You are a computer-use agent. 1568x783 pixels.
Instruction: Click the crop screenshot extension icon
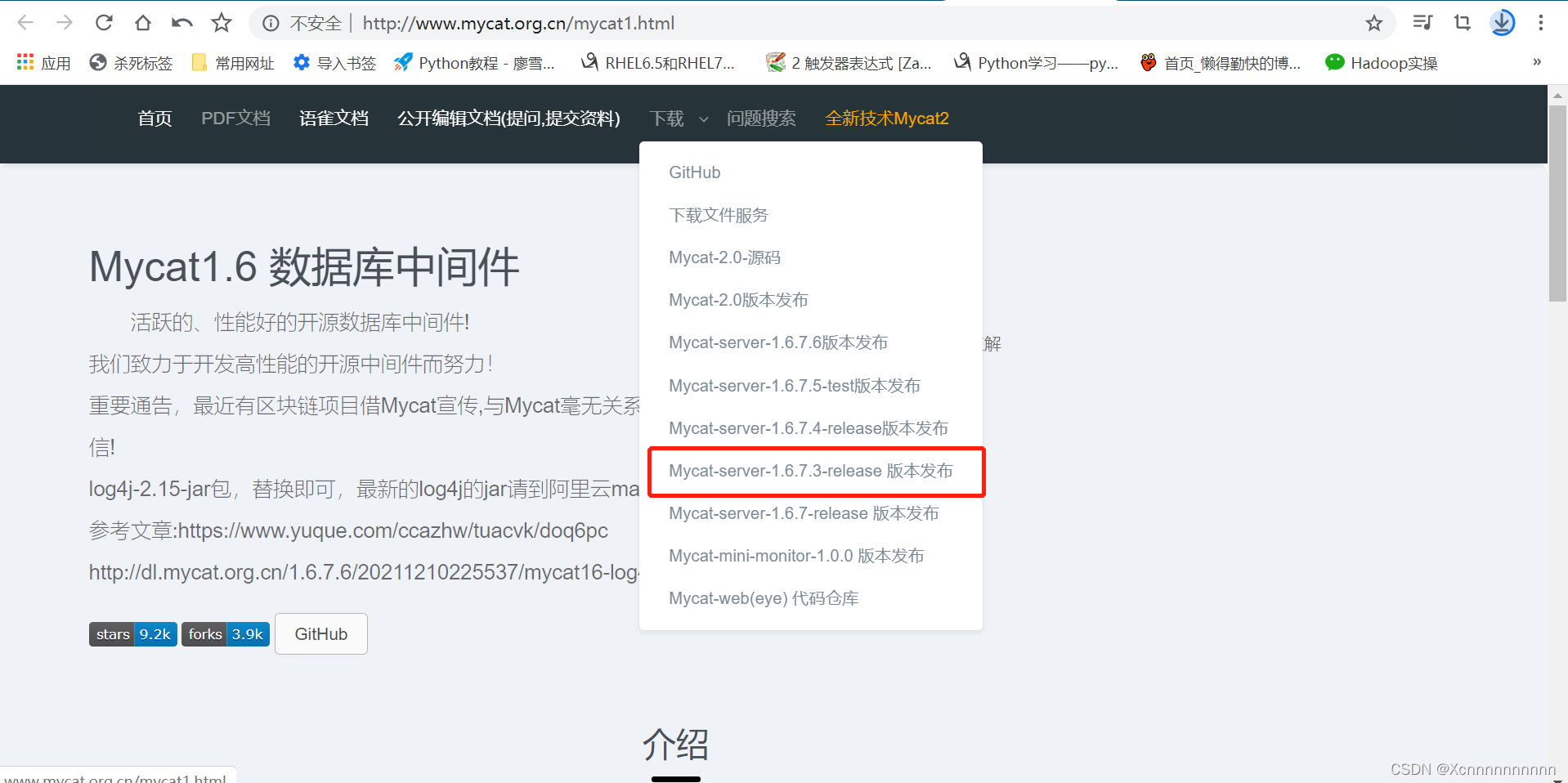point(1463,23)
